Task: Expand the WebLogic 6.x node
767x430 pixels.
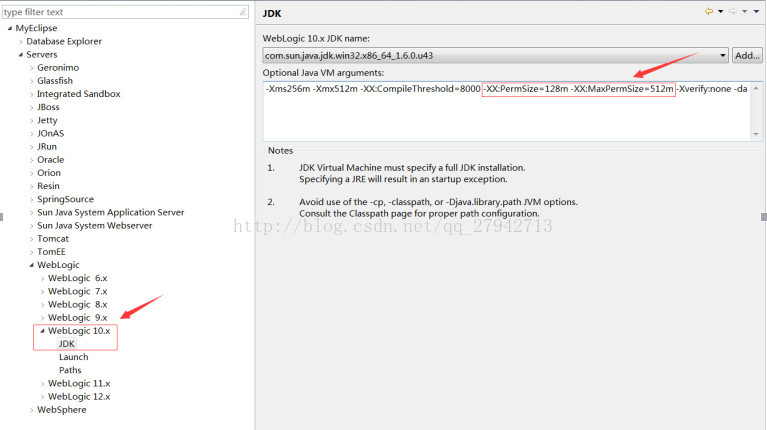Action: pos(42,279)
